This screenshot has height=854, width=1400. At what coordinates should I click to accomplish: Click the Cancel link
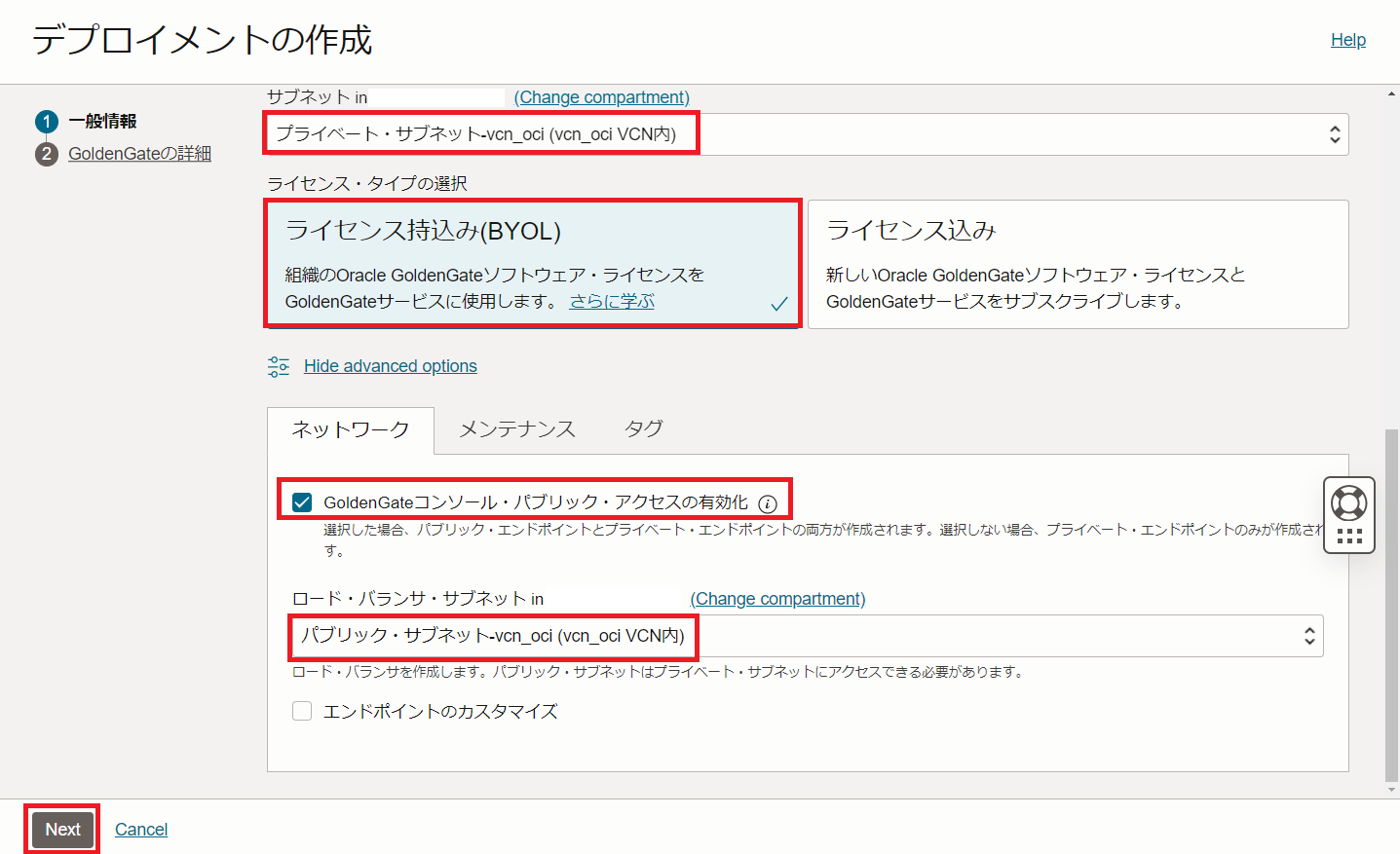click(x=140, y=829)
